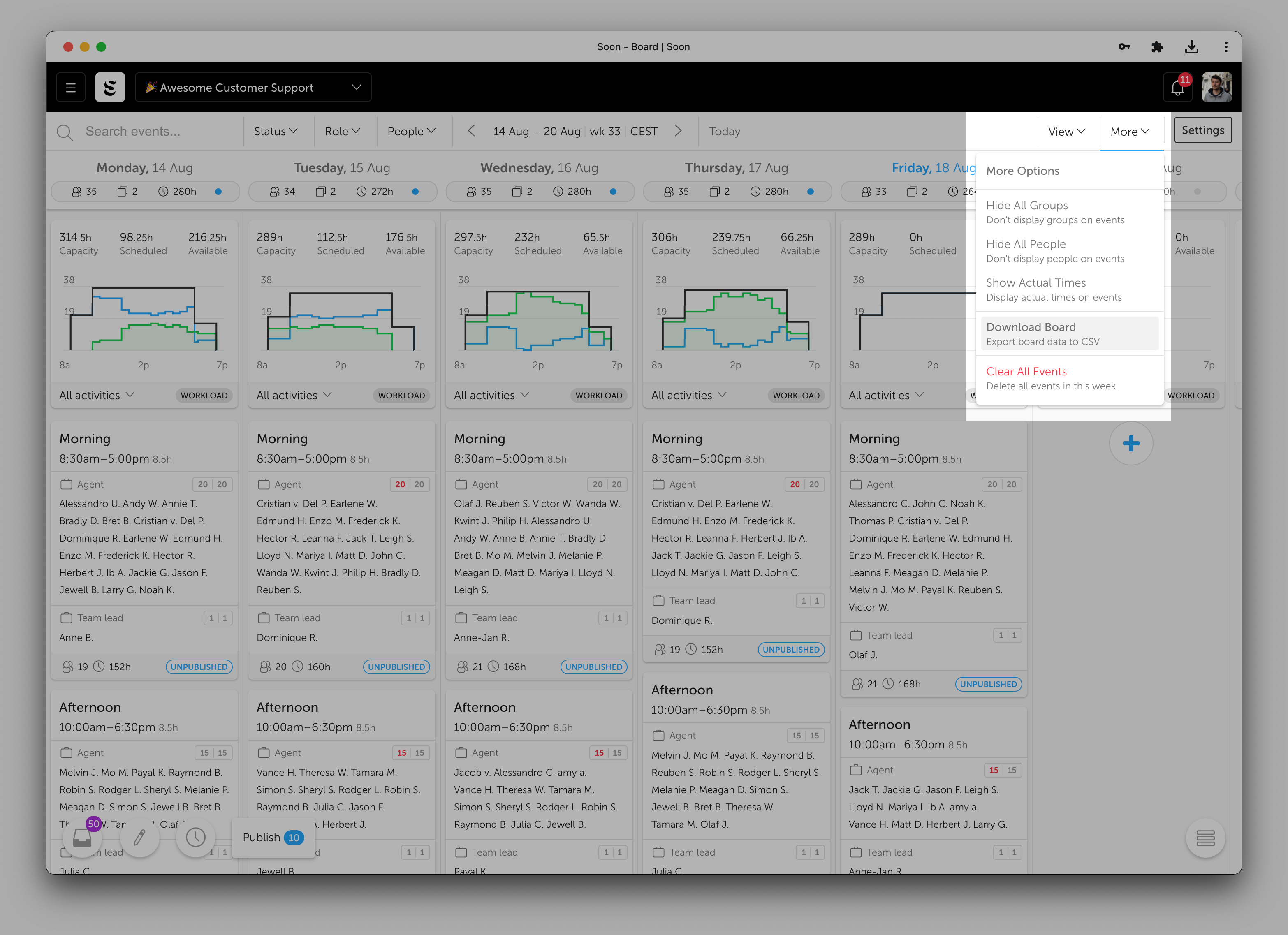Screen dimensions: 1288x935
Task: Click the inbox tray icon with the 50 badge
Action: click(x=82, y=838)
